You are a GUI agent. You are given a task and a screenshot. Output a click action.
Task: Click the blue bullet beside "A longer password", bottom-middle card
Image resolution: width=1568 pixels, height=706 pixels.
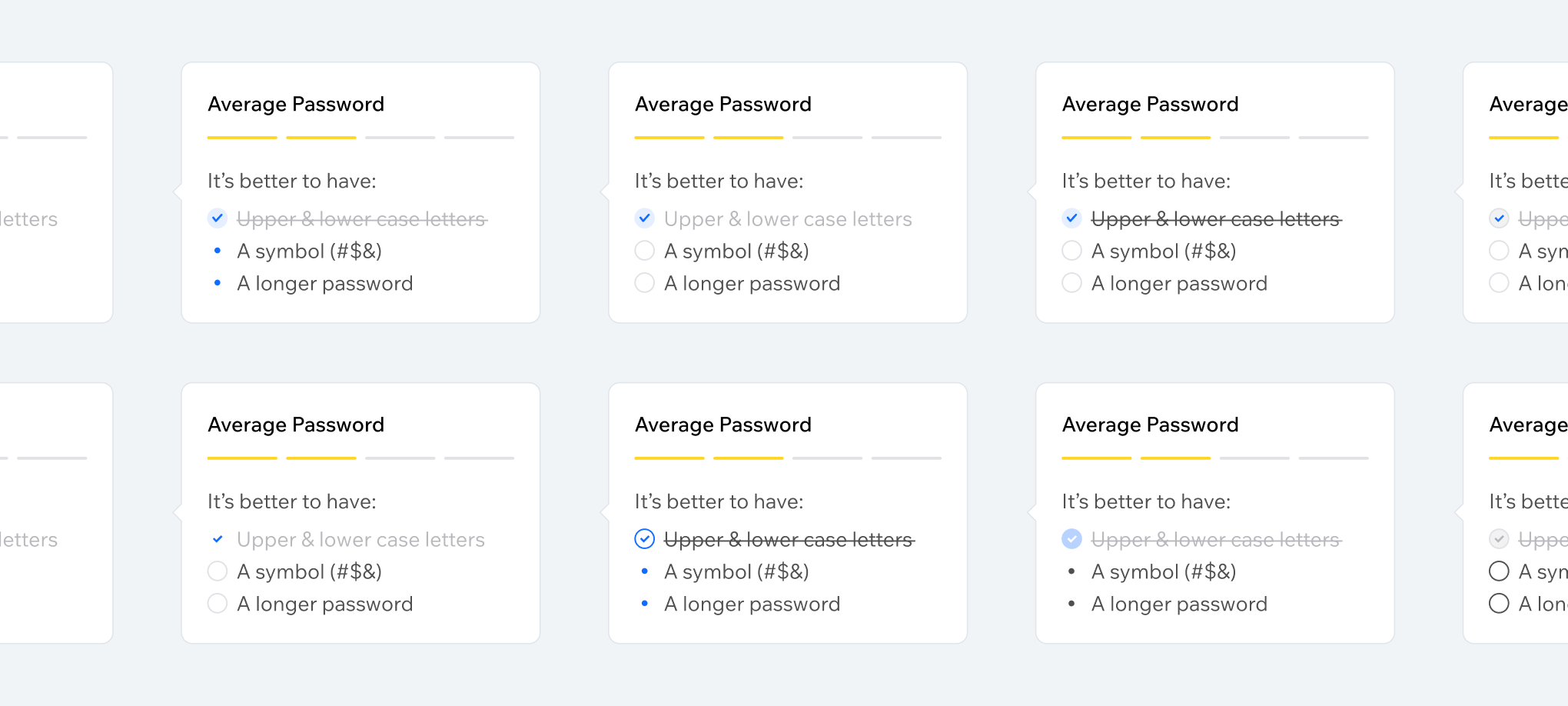(645, 604)
